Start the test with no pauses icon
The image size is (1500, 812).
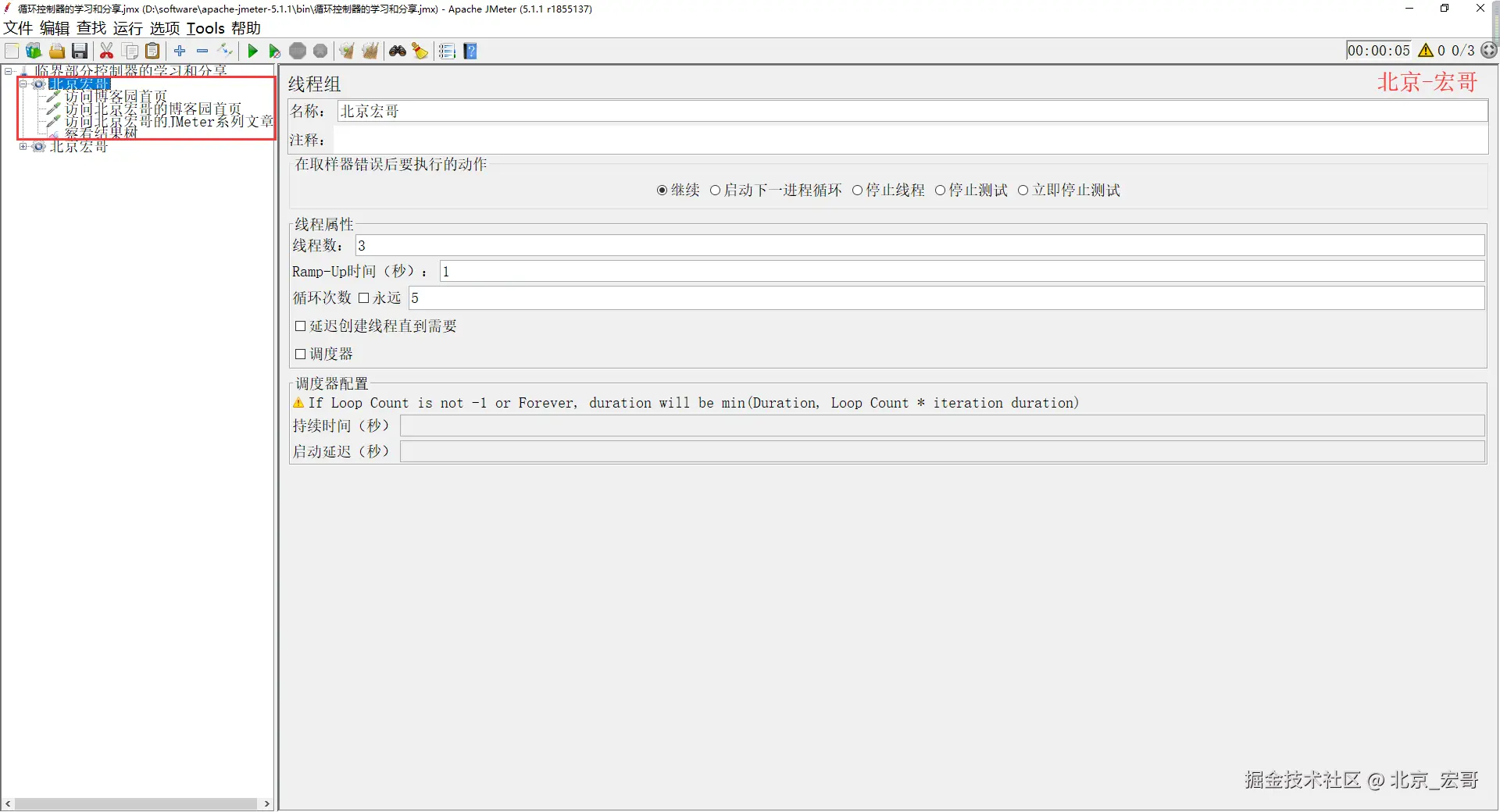274,51
